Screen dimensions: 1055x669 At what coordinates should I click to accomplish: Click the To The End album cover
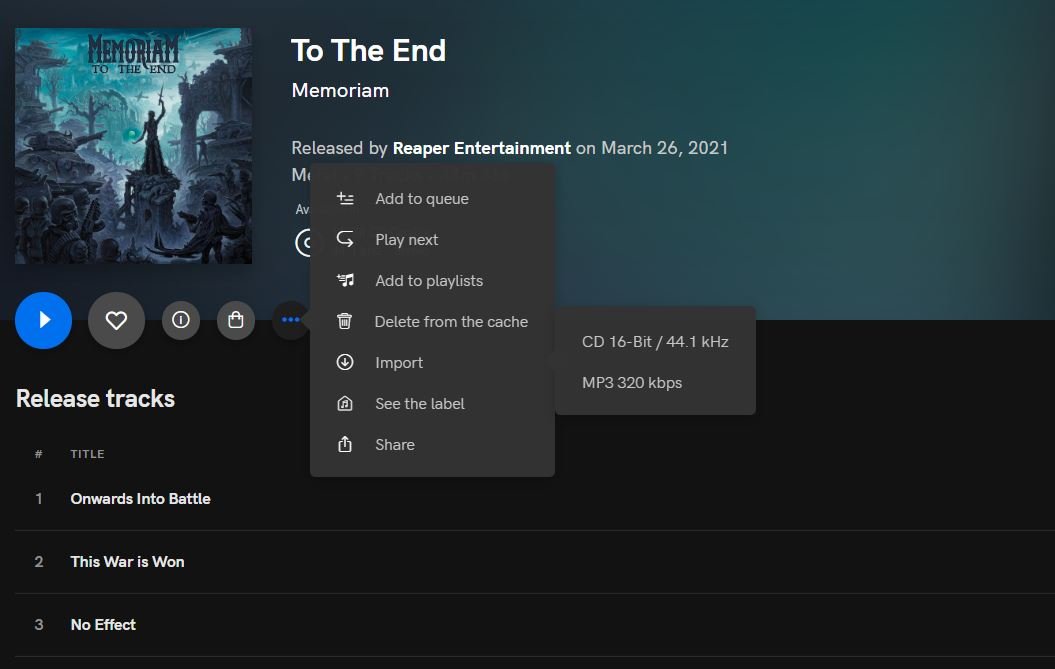tap(133, 145)
